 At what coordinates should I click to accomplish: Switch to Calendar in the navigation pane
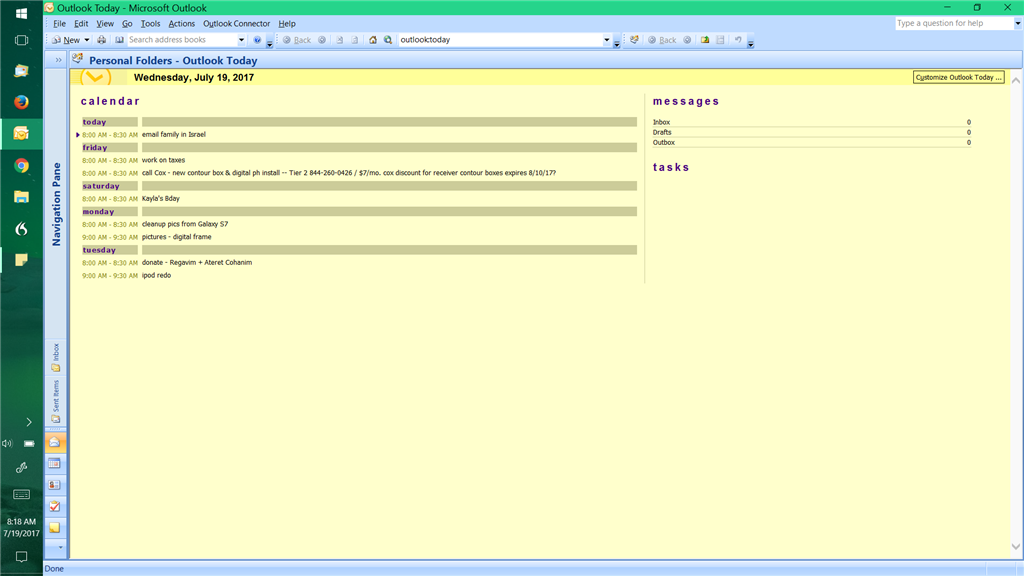pos(55,464)
